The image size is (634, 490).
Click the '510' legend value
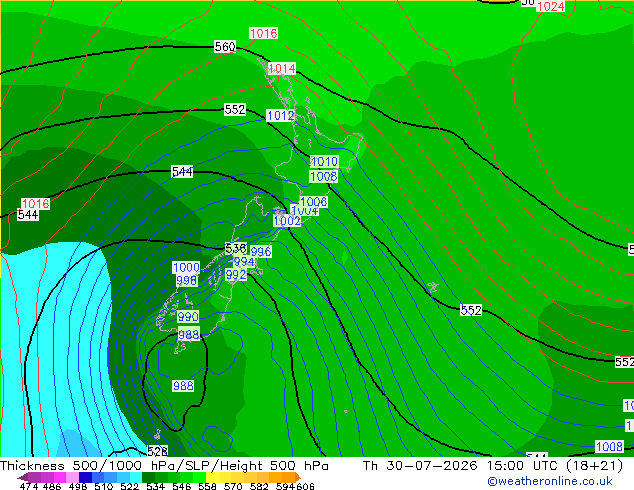[x=104, y=486]
